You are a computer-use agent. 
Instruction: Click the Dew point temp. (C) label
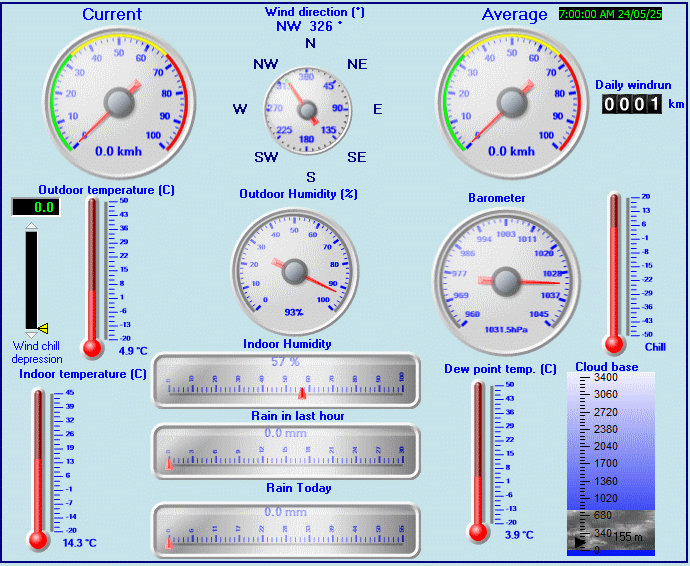[x=500, y=369]
